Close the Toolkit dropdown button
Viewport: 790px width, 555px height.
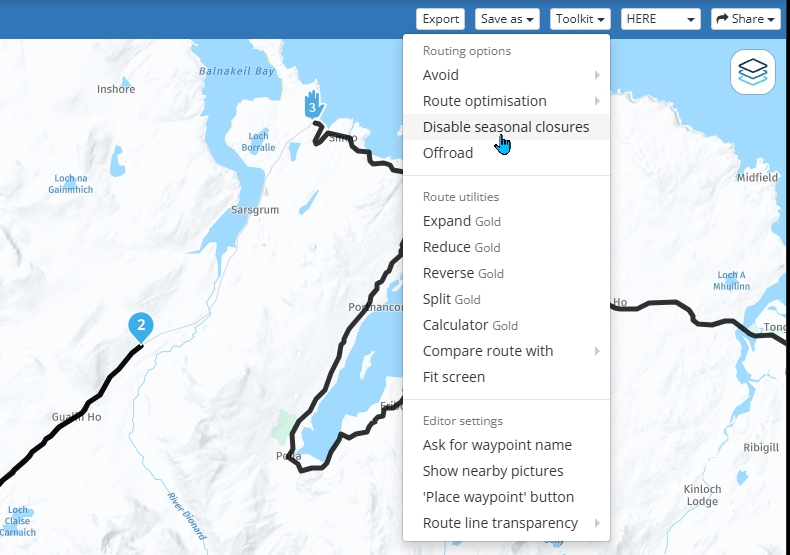(581, 19)
